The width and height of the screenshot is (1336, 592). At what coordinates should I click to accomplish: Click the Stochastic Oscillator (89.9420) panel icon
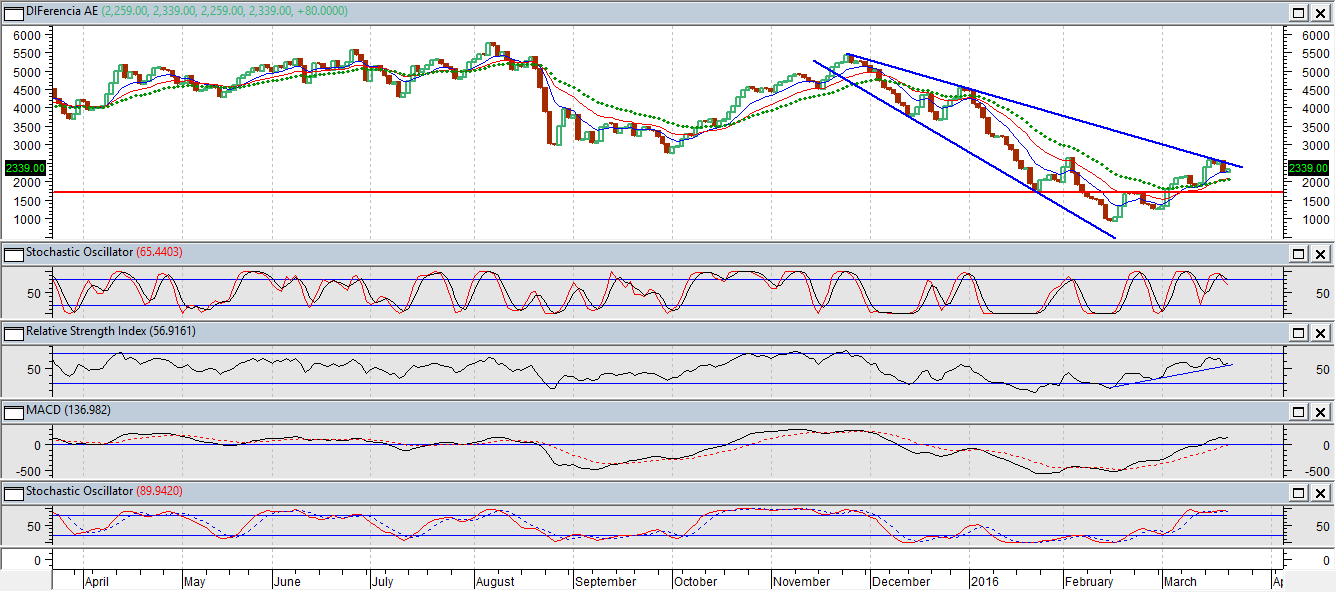coord(13,492)
